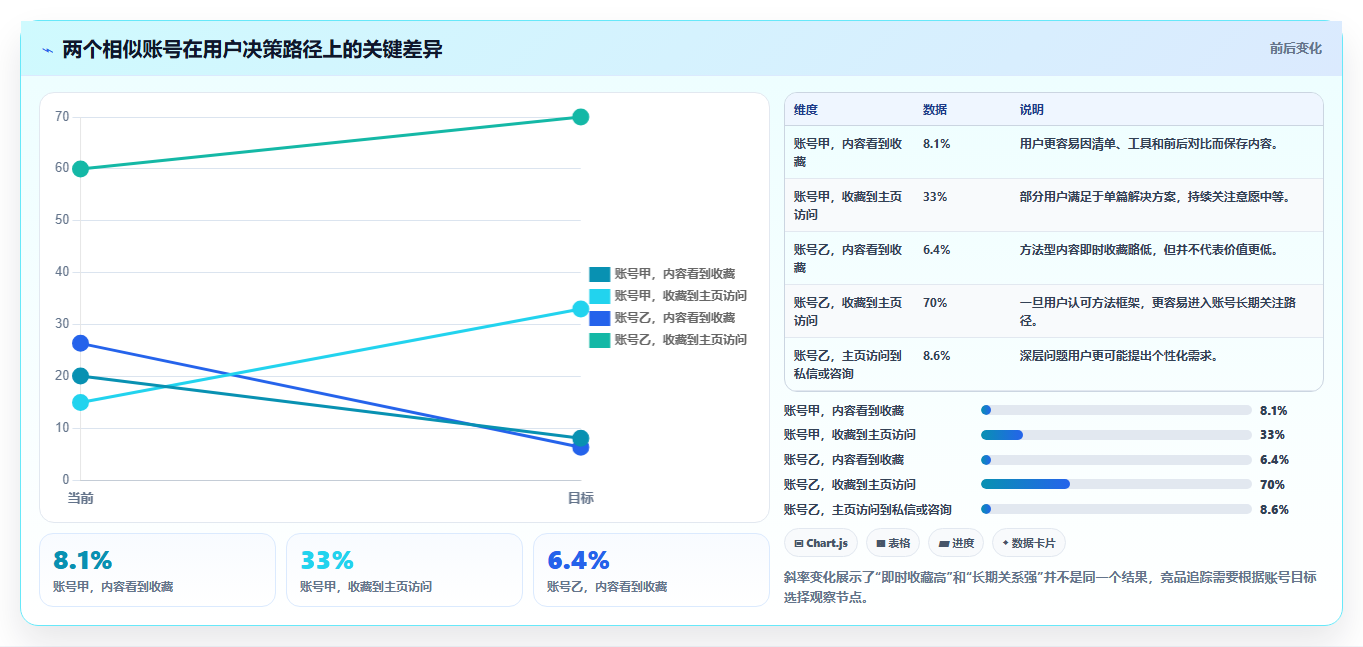
Task: Click table cell value 70%
Action: point(935,302)
